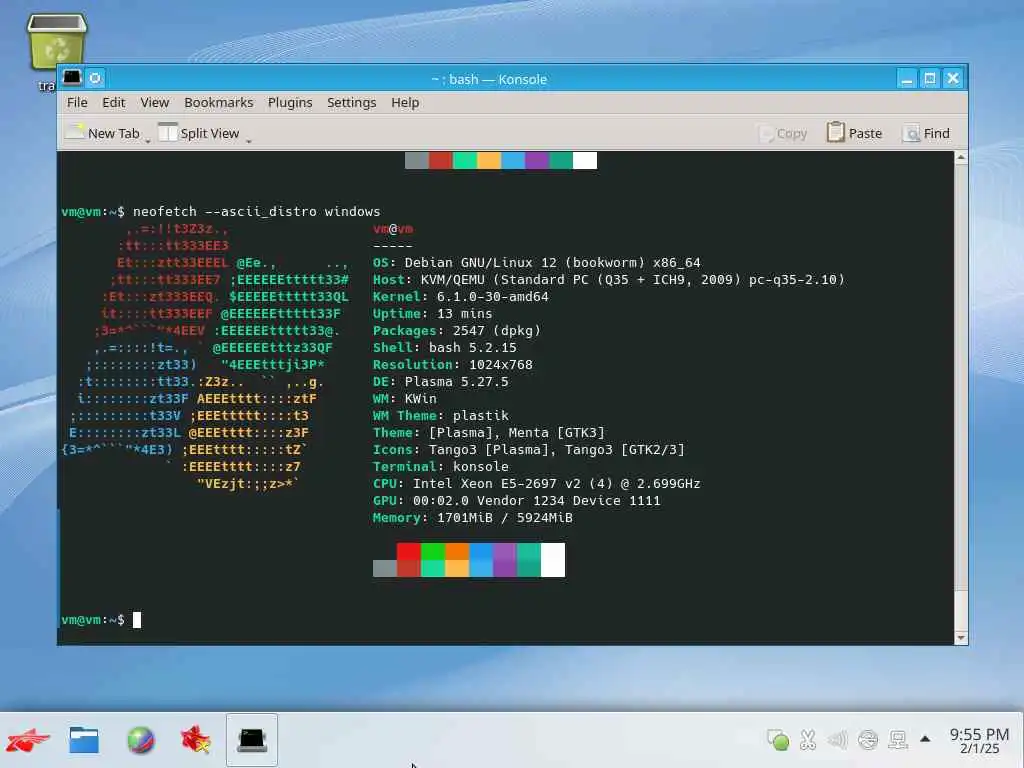Open the Help menu

point(405,103)
